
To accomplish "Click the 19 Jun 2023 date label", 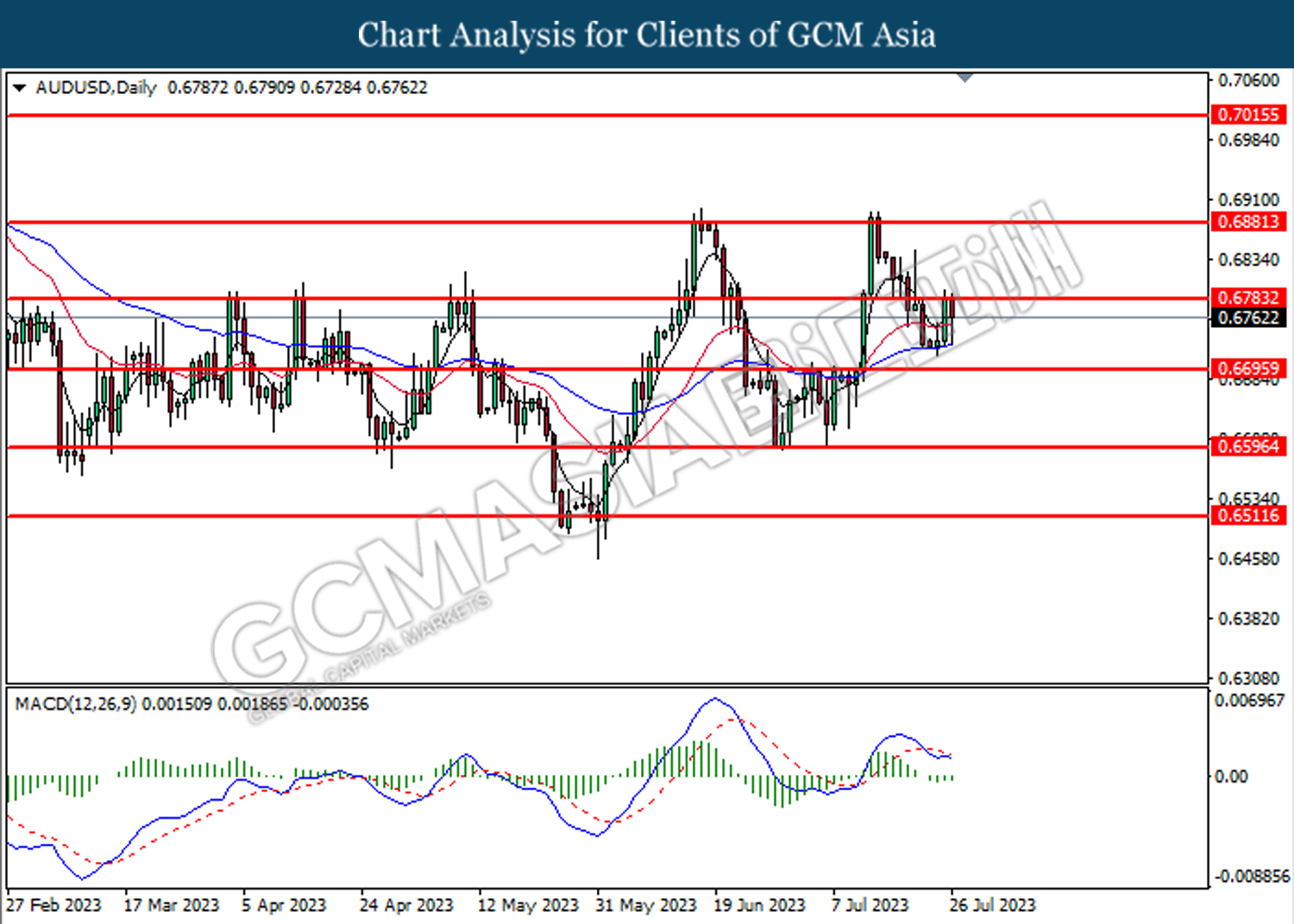I will (759, 905).
